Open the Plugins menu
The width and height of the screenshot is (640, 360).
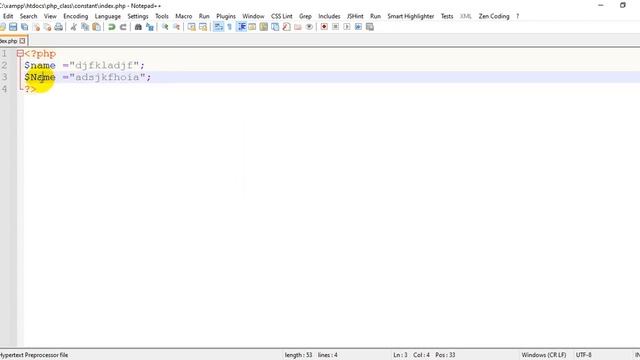coord(226,16)
